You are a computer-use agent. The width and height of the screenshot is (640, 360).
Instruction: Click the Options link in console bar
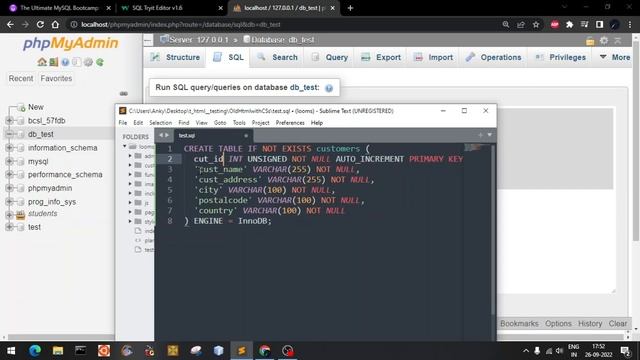point(558,324)
